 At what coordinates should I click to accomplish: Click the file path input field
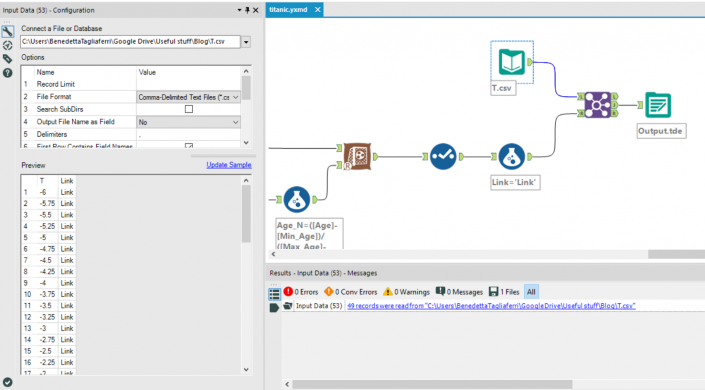pyautogui.click(x=130, y=42)
